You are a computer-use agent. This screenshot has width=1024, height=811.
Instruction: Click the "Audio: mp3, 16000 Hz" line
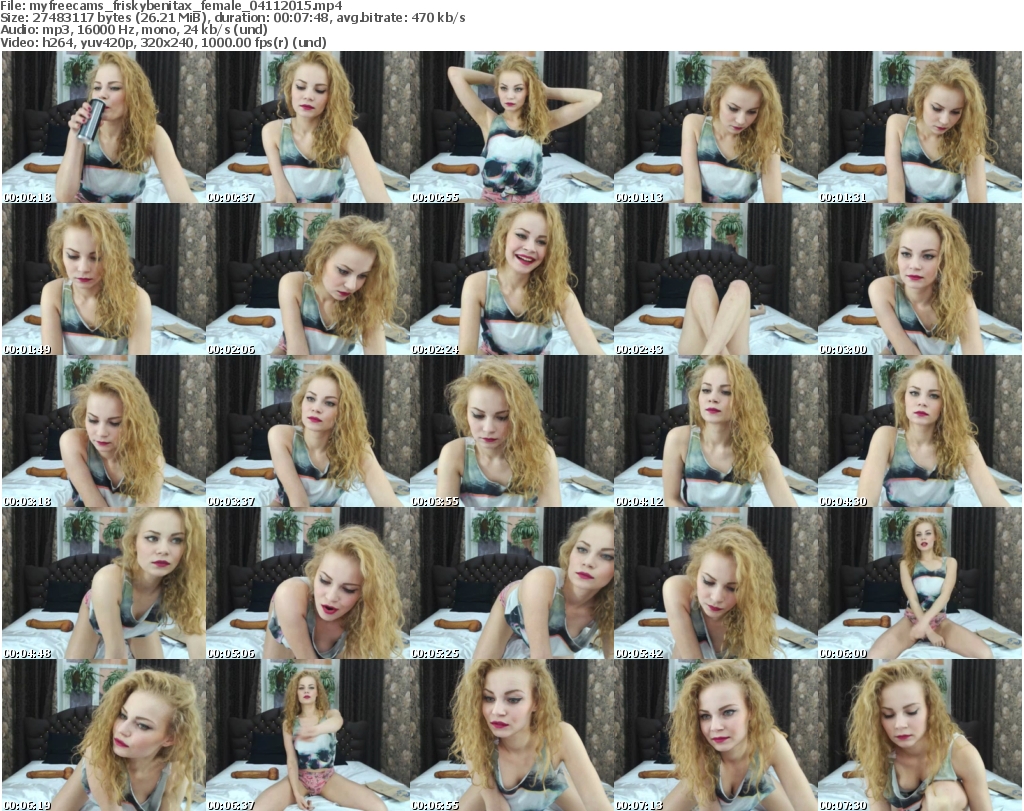(x=134, y=30)
